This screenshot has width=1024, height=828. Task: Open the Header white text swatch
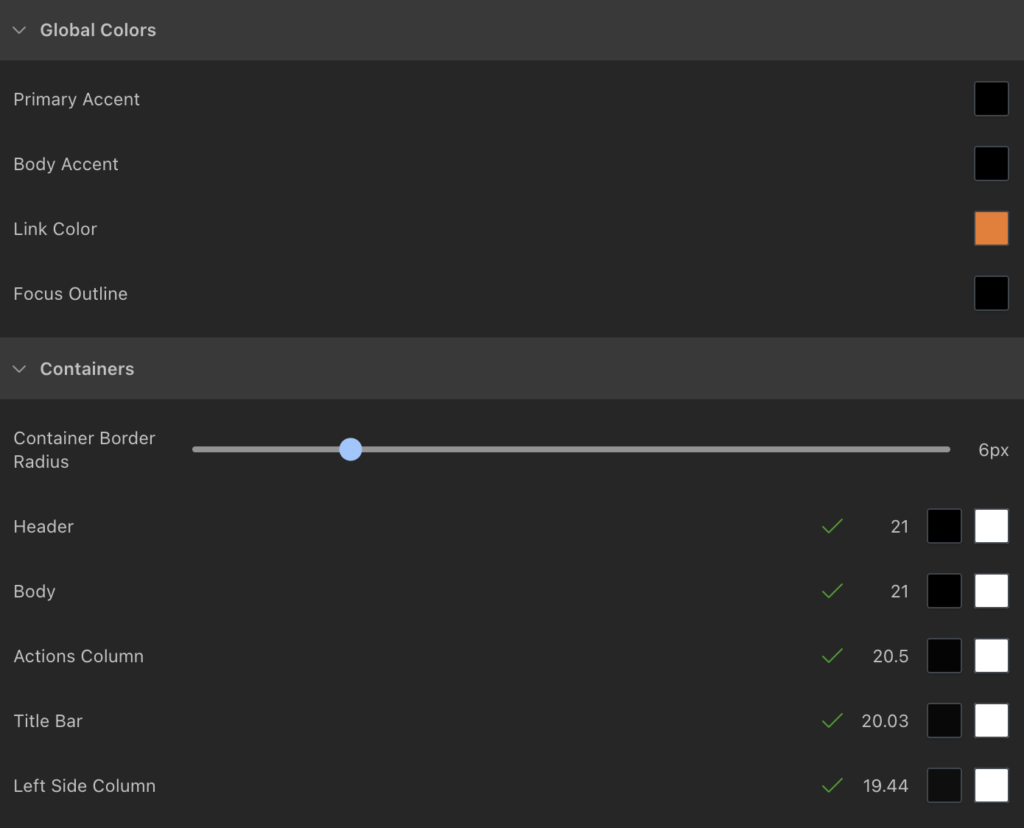(991, 526)
